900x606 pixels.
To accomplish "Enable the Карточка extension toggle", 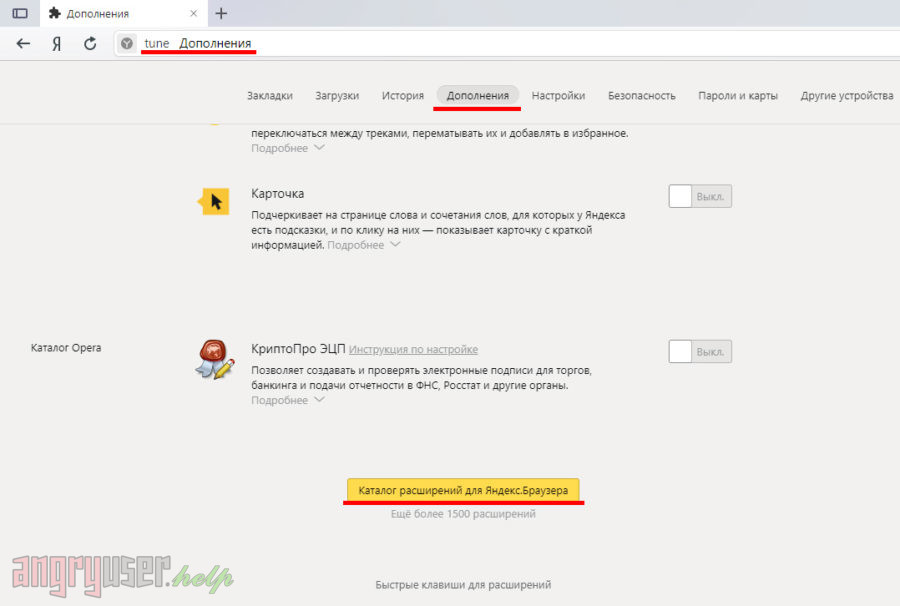I will point(700,196).
